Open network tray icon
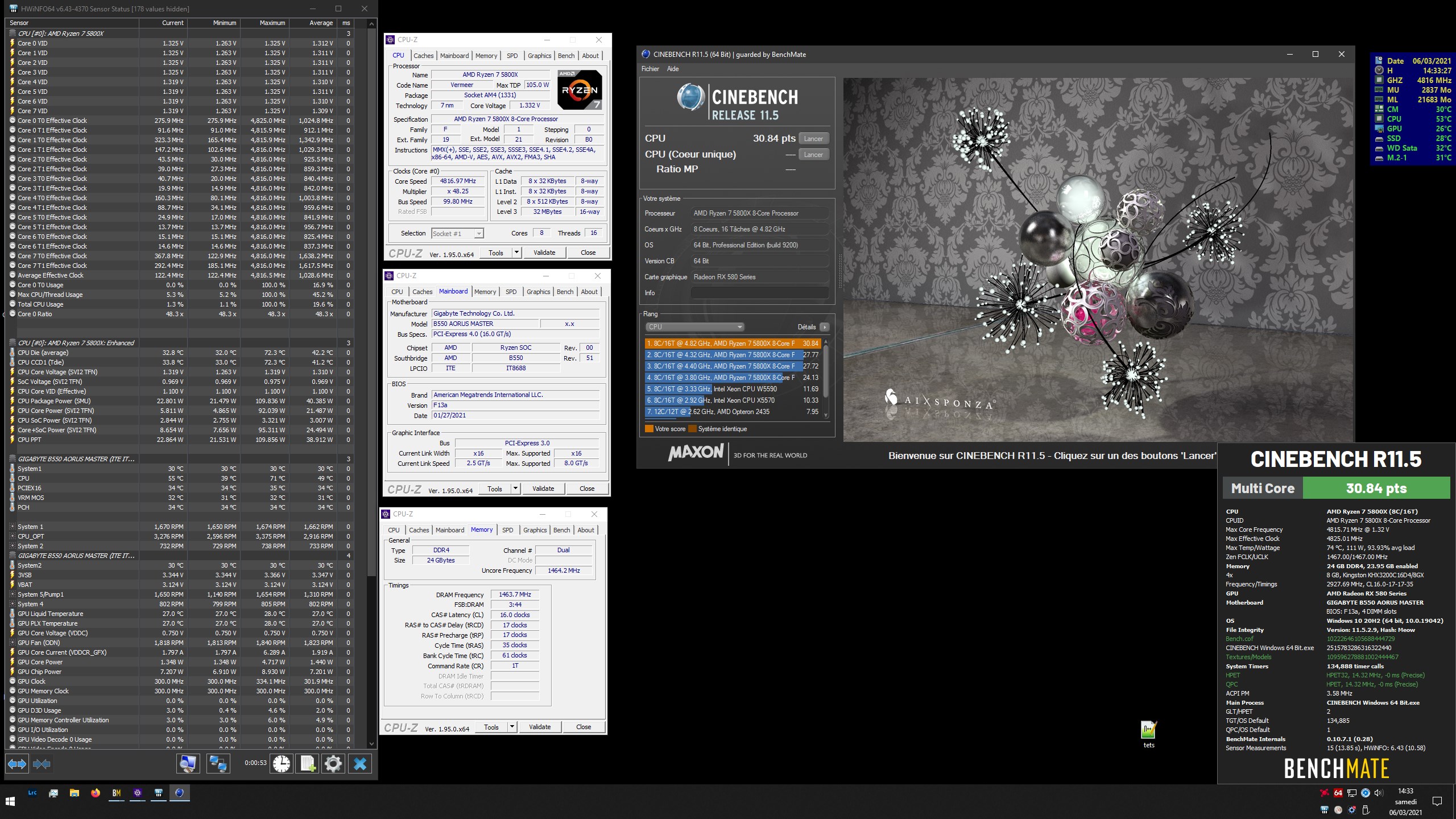Viewport: 1456px width, 819px height. 1352,793
